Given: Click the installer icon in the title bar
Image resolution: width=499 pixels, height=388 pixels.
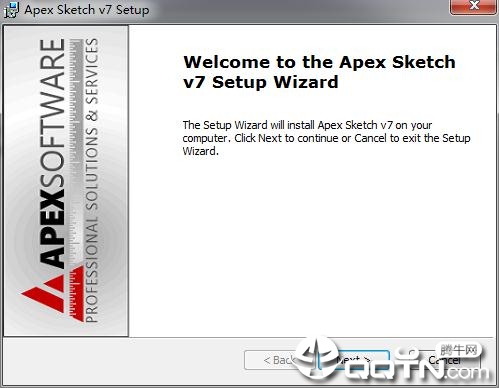Looking at the screenshot, I should [11, 10].
